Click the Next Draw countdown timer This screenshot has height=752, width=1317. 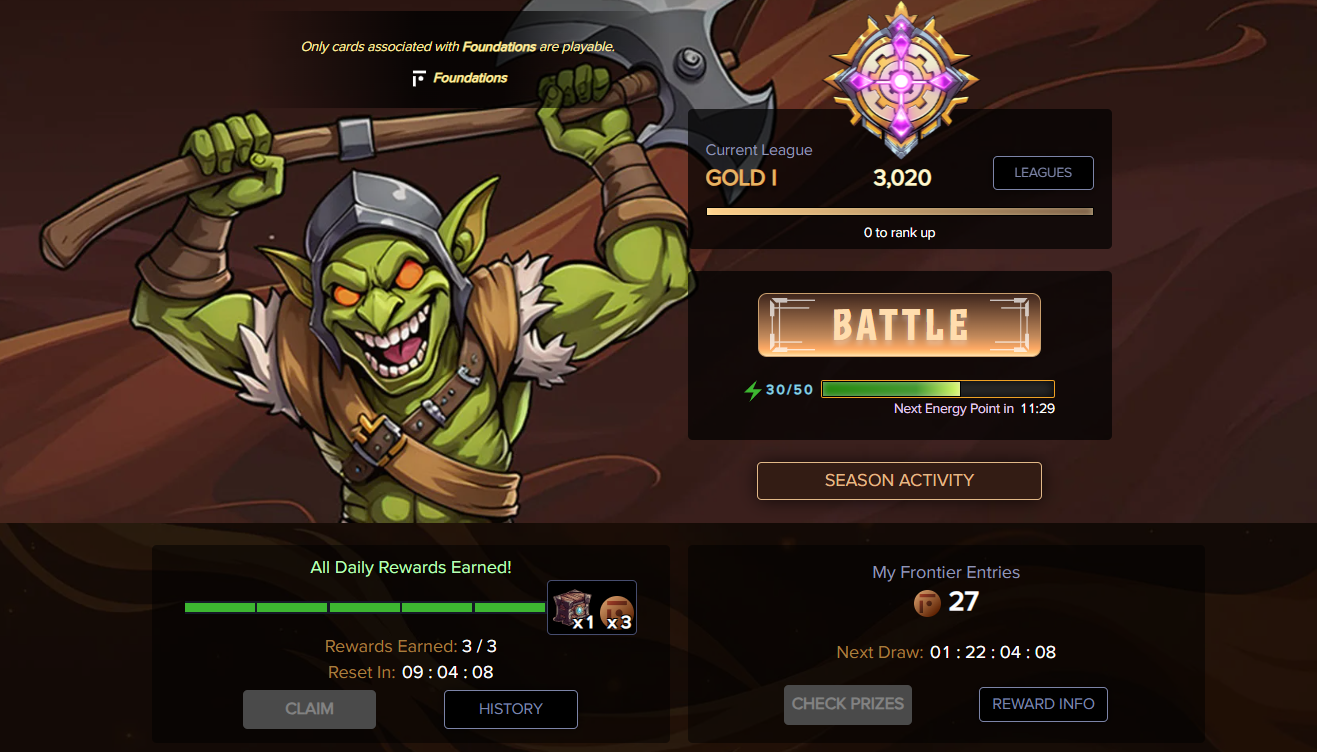pos(992,653)
